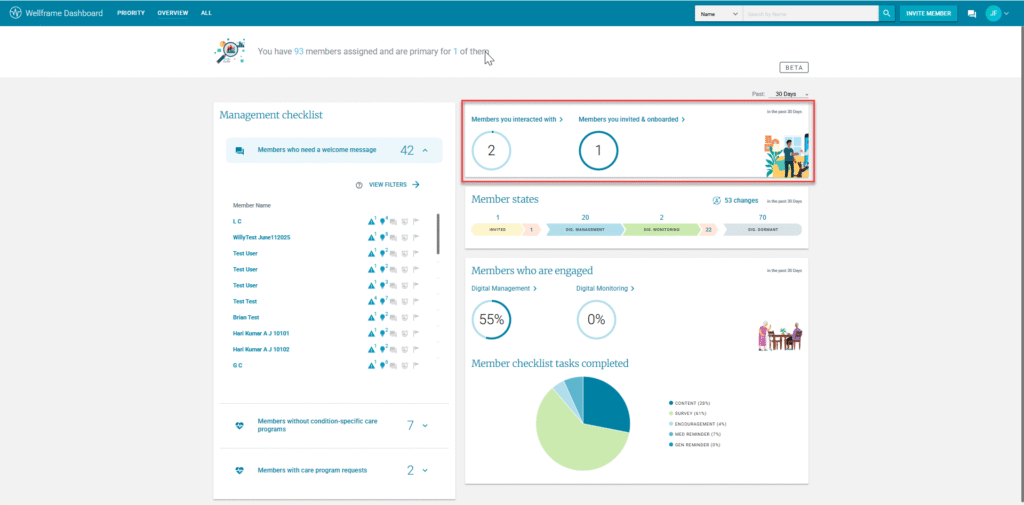Switch to the Overview tab
The width and height of the screenshot is (1024, 505).
pos(173,13)
